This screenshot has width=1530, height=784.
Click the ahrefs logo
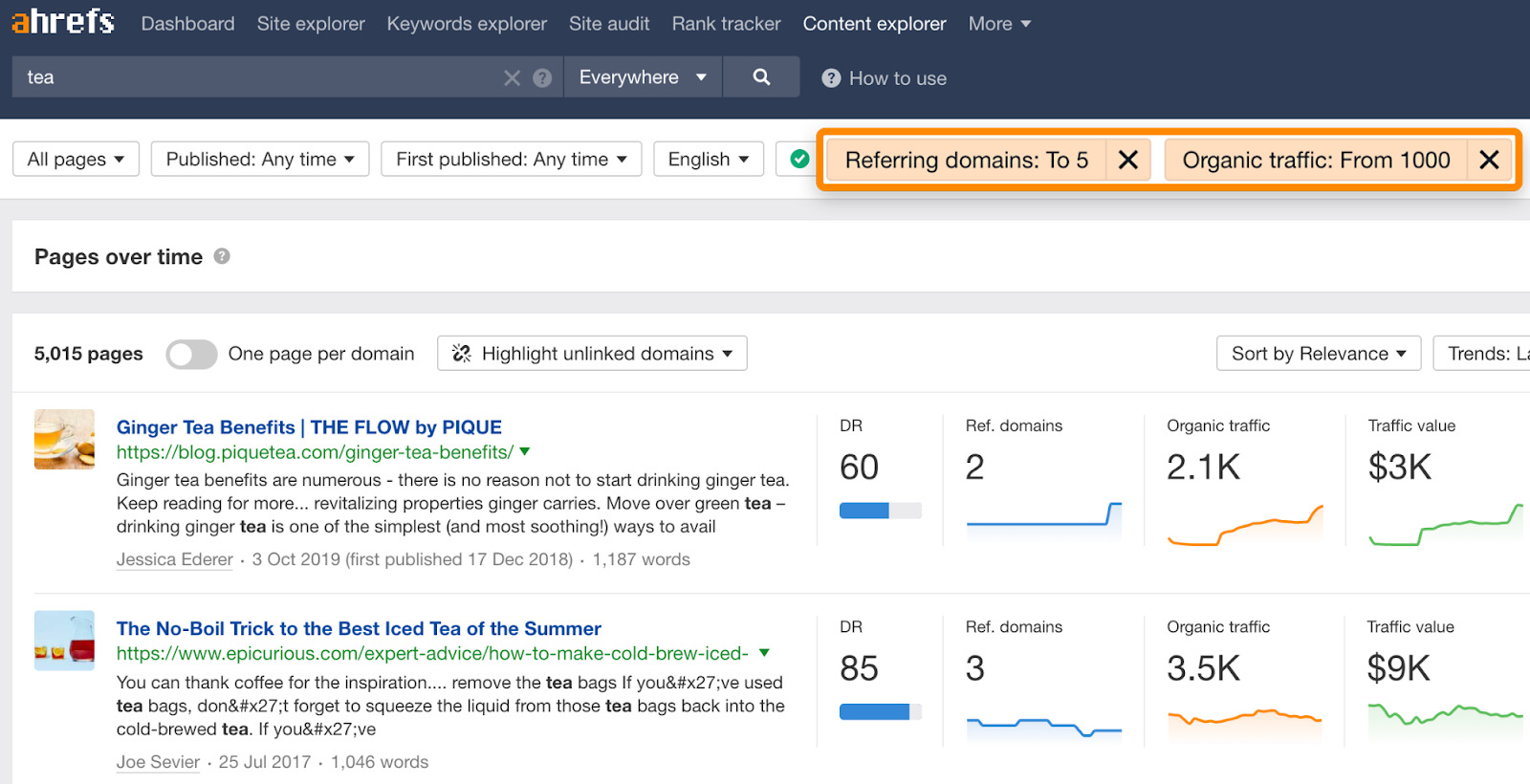click(x=63, y=21)
